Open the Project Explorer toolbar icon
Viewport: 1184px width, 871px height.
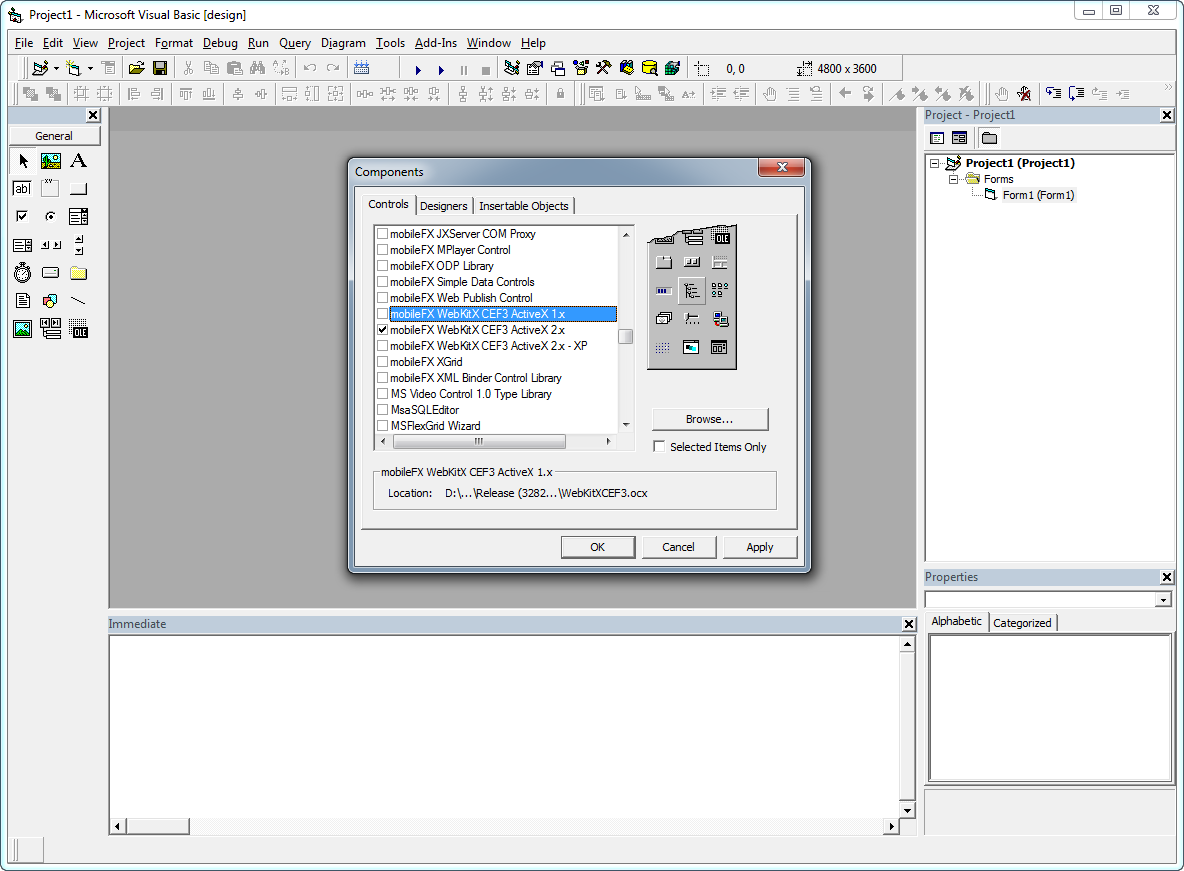coord(512,69)
